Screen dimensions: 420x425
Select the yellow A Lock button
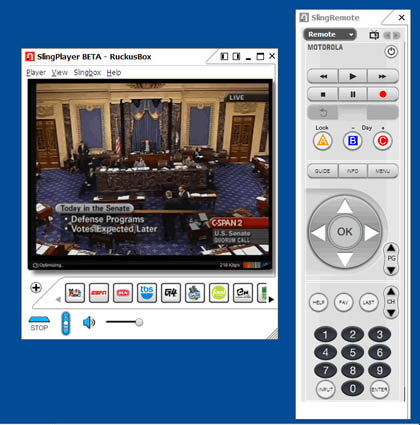[322, 141]
